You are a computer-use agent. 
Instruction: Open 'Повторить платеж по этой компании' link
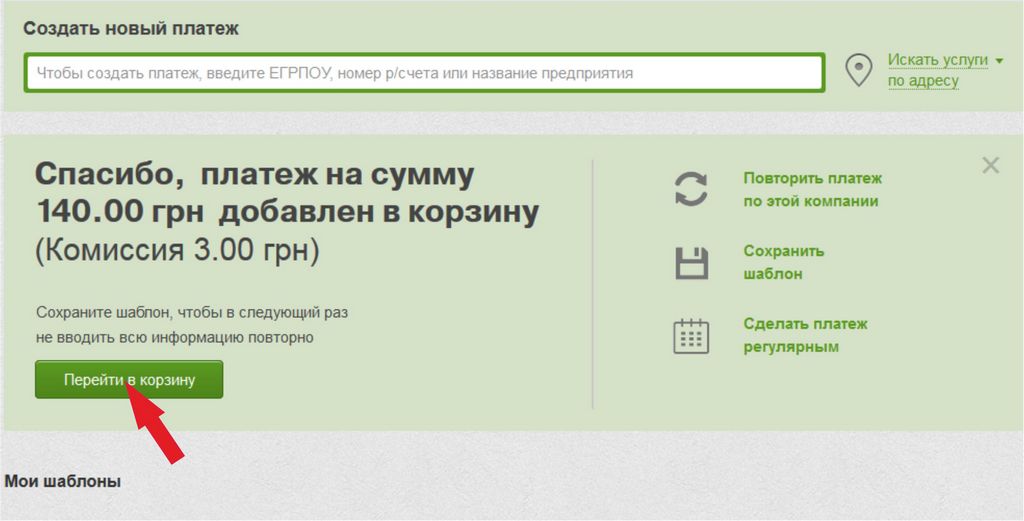click(x=812, y=190)
